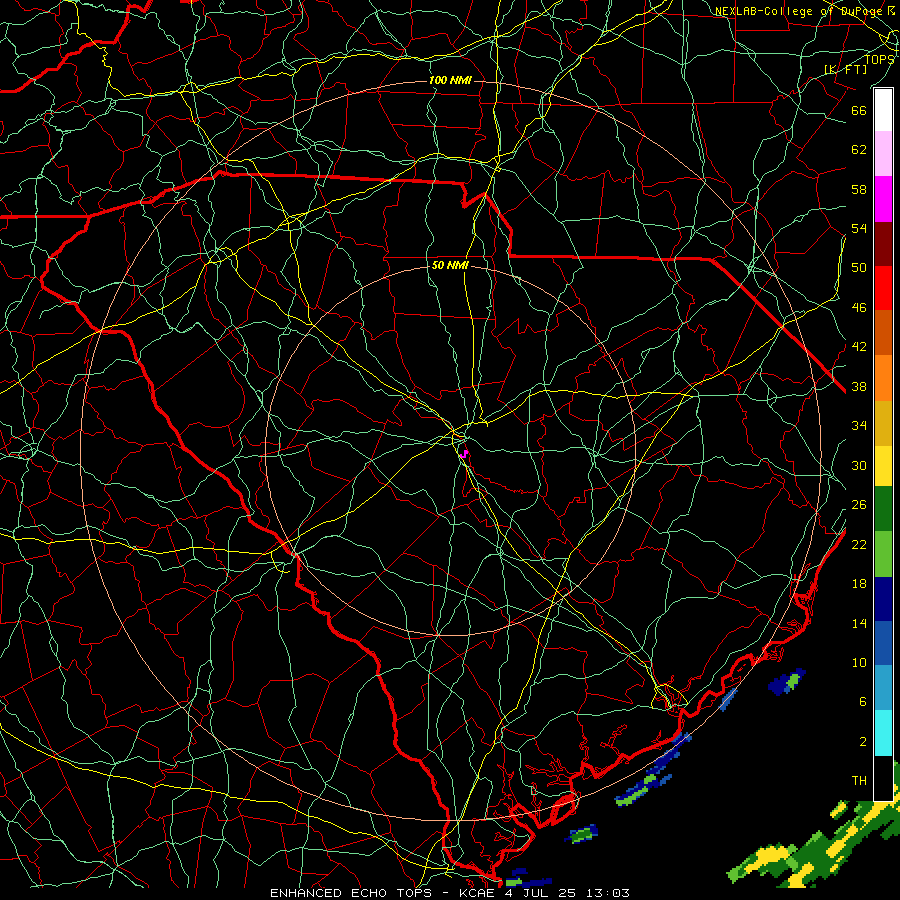Click the cyan swatch in the legend
Screen dimensions: 900x900
click(883, 733)
